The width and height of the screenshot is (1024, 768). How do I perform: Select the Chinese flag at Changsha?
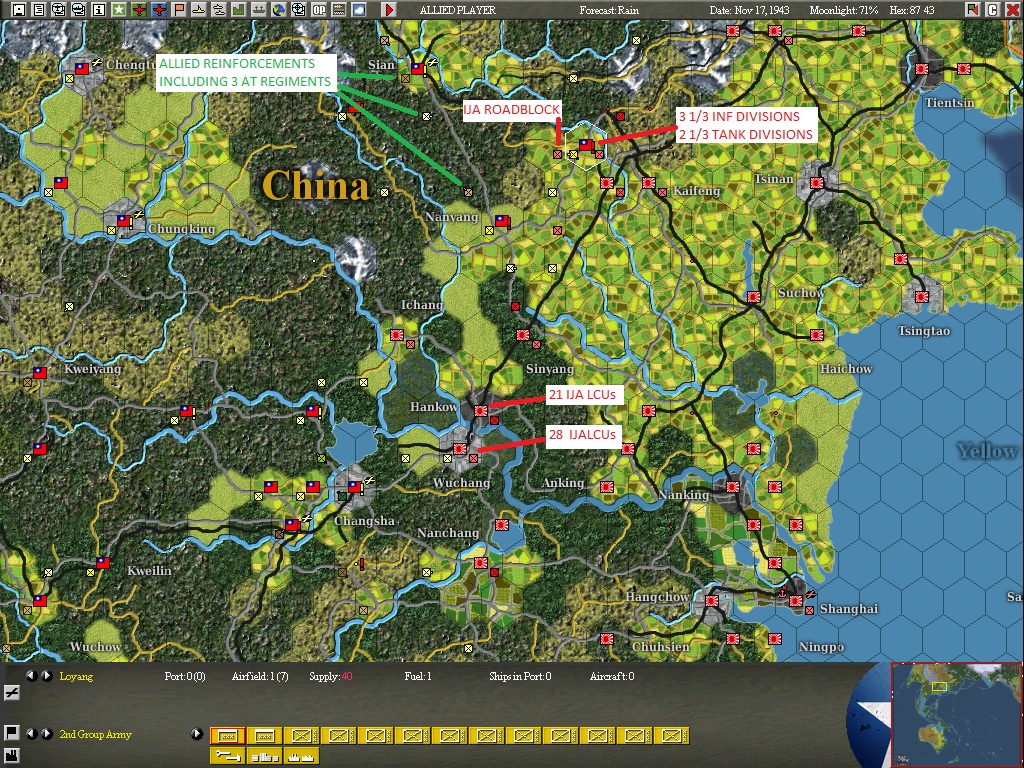[355, 487]
